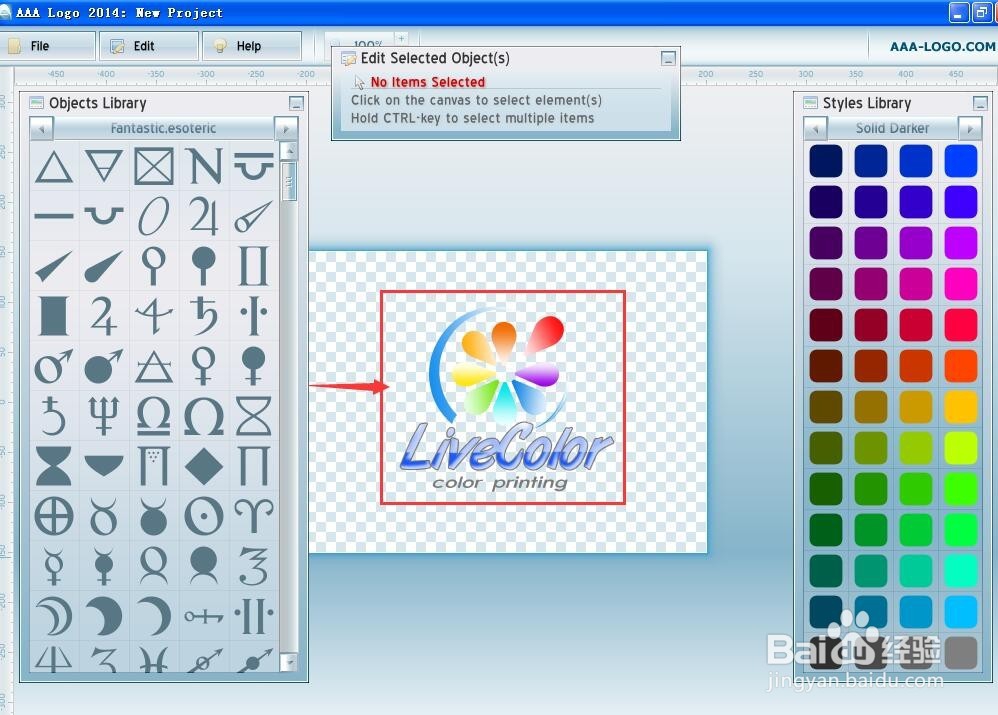Insert the Saturn symbol
This screenshot has height=715, width=998.
click(204, 316)
